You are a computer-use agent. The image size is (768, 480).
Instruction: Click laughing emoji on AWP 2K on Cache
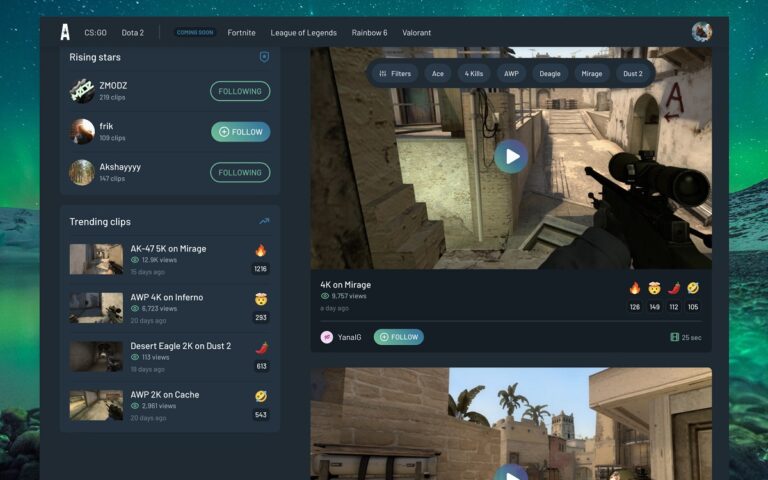[261, 396]
